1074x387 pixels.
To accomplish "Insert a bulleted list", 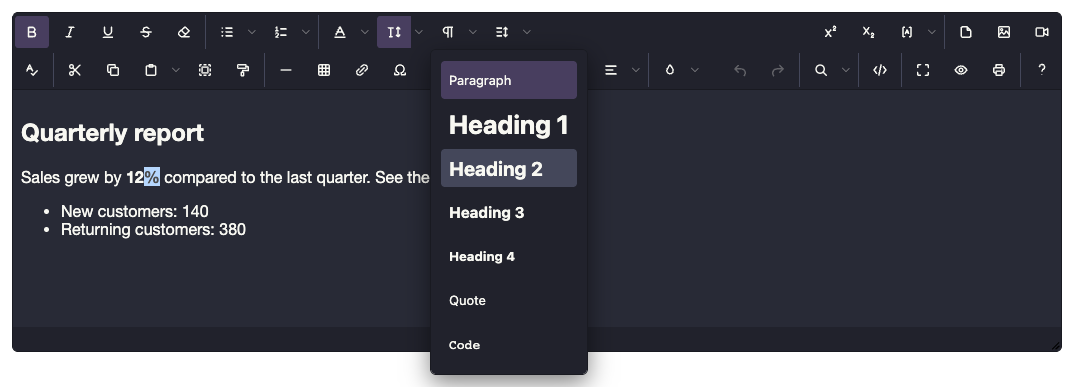I will (x=227, y=32).
